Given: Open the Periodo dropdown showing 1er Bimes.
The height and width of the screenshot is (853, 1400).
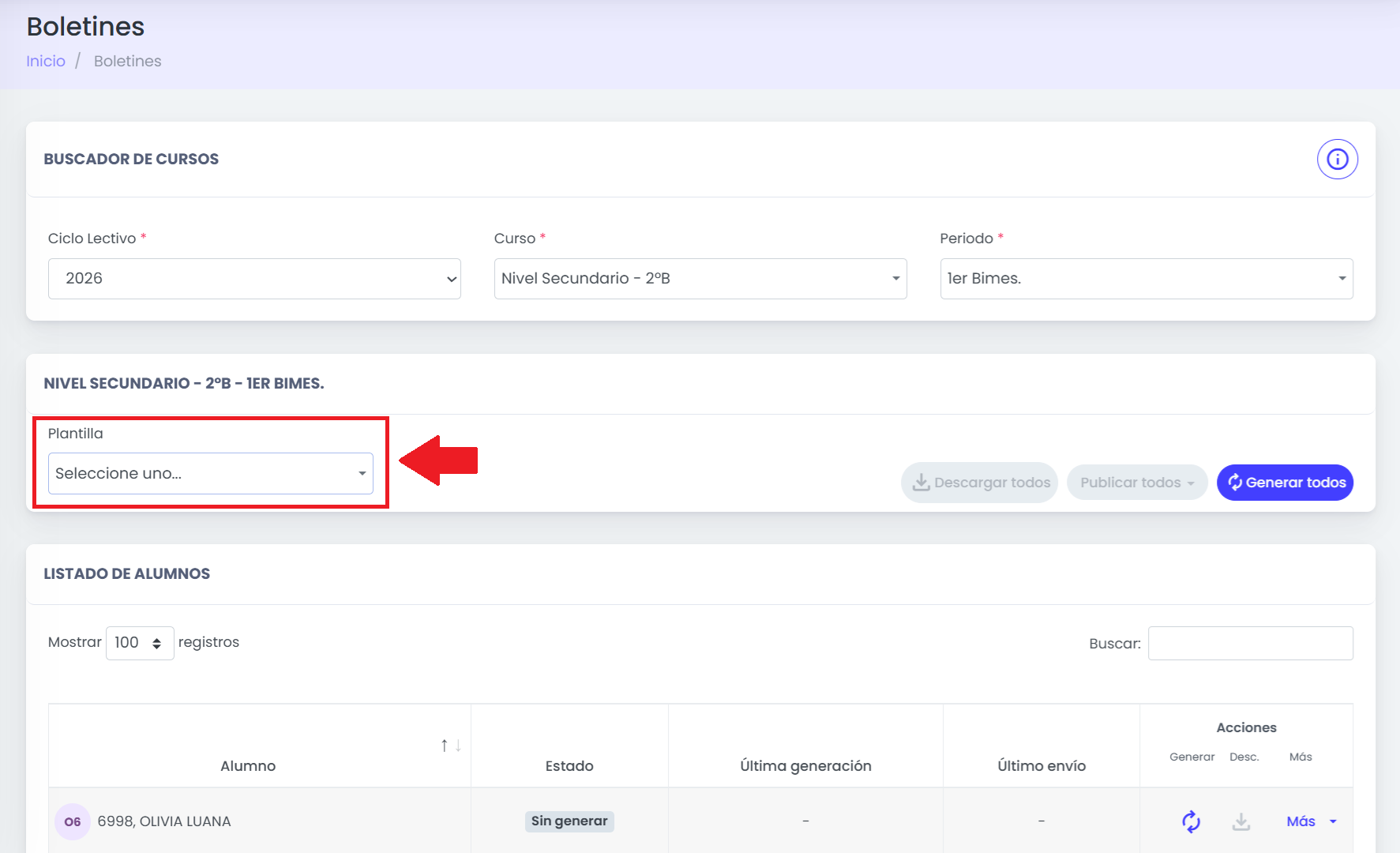Looking at the screenshot, I should pos(1147,279).
